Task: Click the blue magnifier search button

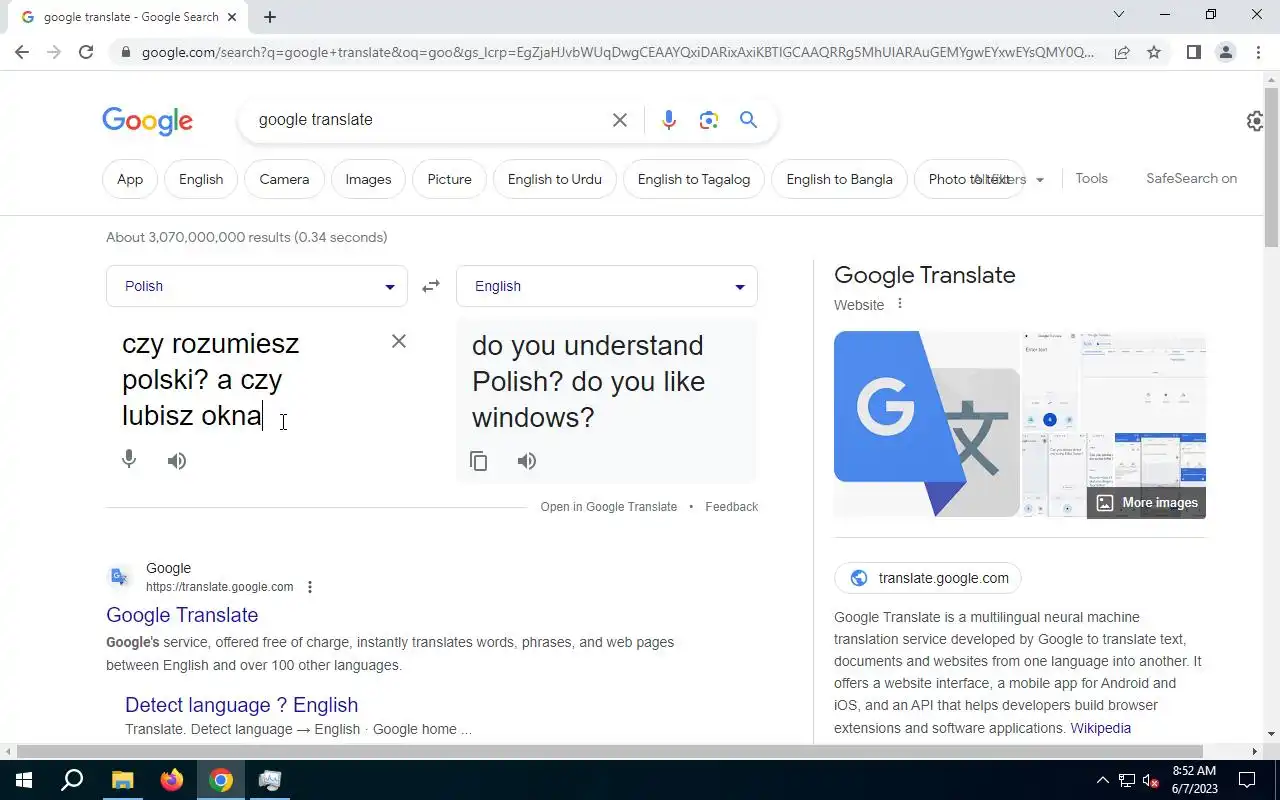Action: 748,120
